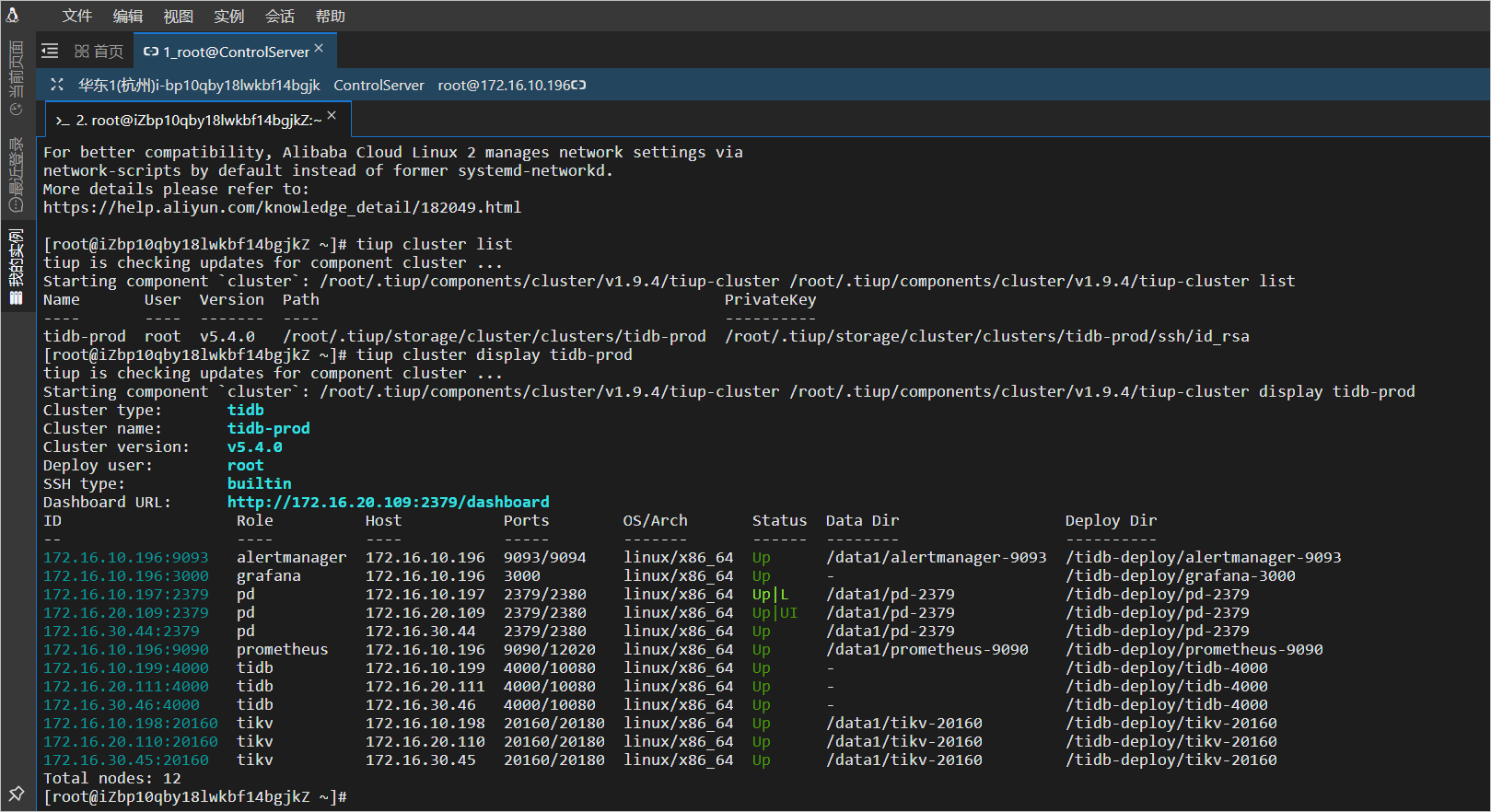Click the id_rsa private key path
Screen dimensions: 1491x812
tap(986, 336)
